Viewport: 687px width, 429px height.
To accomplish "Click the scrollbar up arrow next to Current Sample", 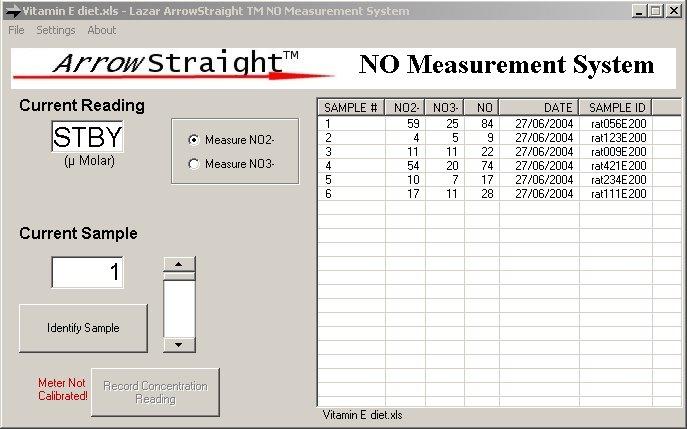I will point(179,264).
